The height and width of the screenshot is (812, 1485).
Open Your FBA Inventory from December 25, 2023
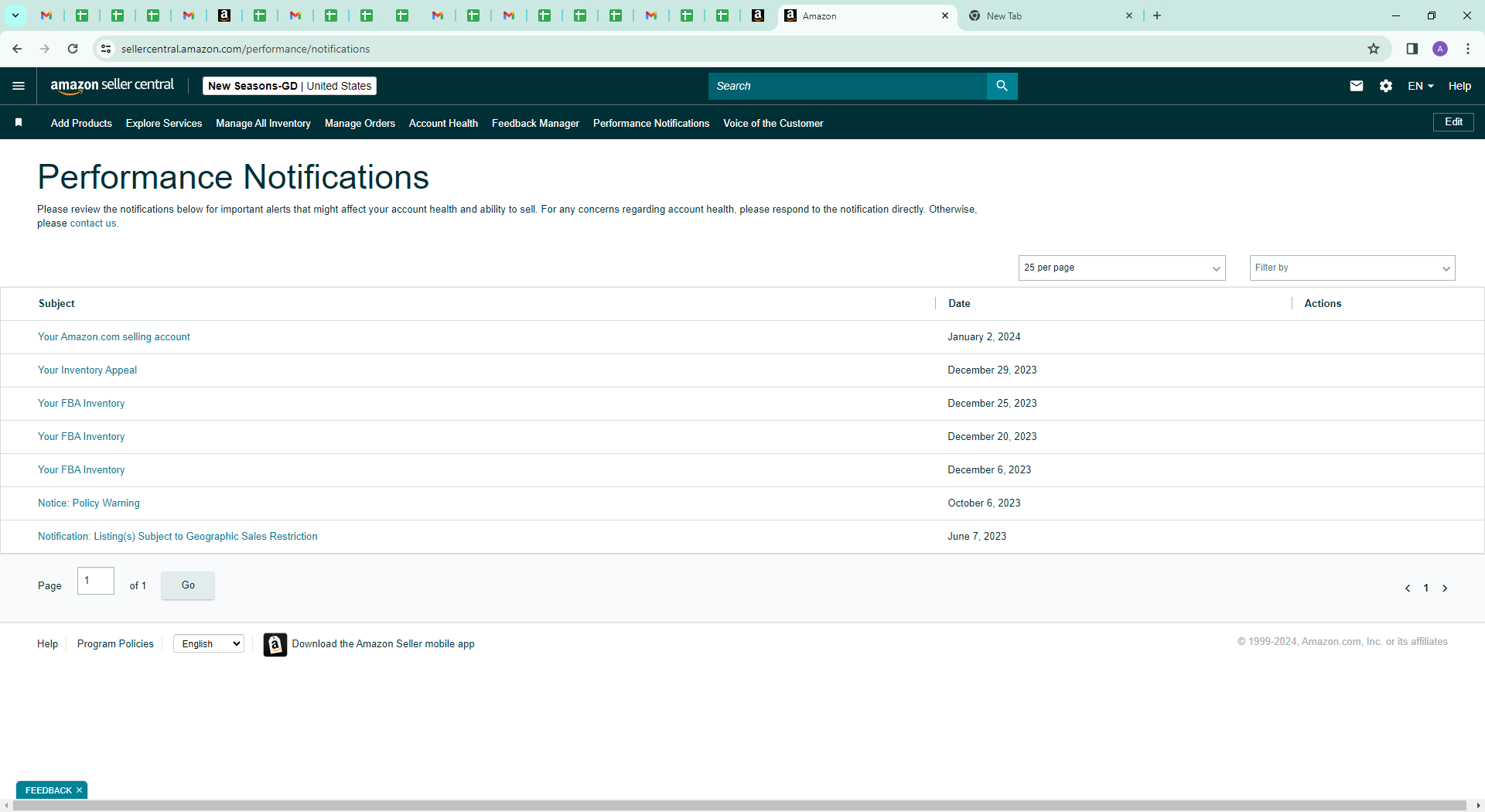81,404
